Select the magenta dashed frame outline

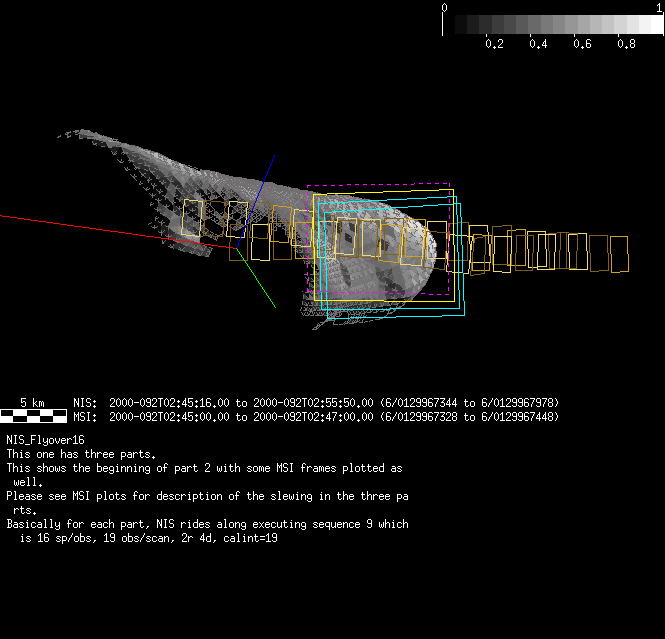pos(380,186)
